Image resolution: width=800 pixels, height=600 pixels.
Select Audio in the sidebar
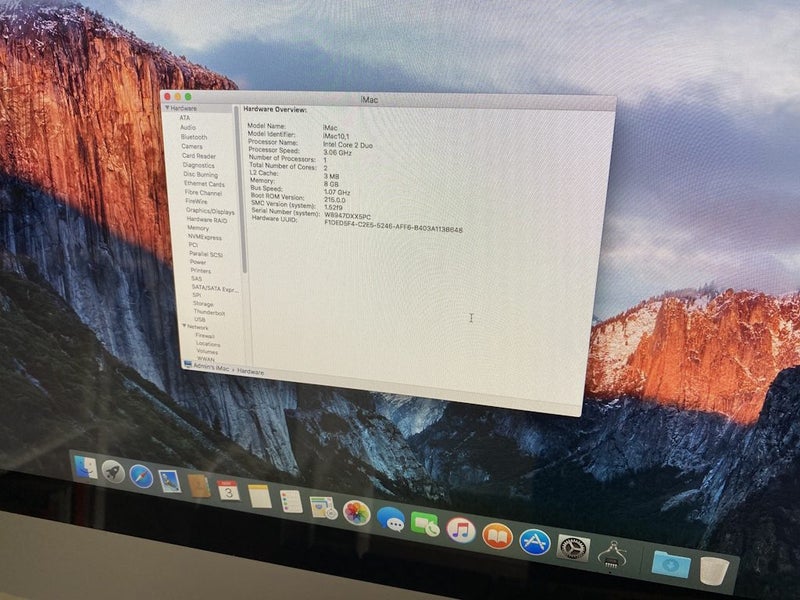pos(188,127)
